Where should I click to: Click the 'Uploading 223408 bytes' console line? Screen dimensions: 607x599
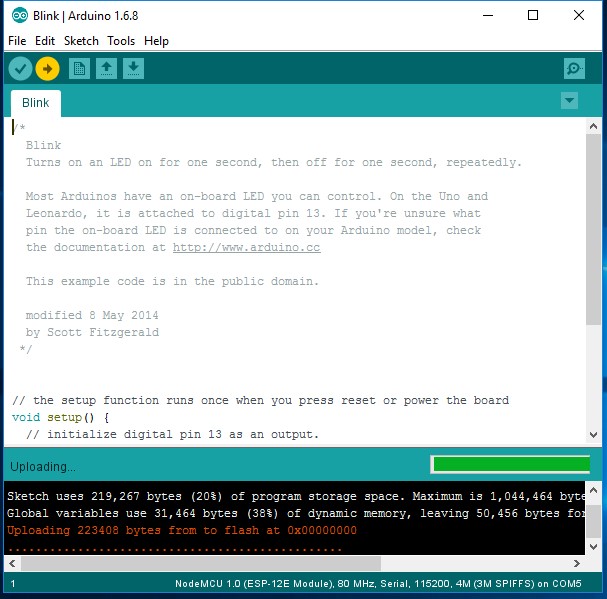182,530
